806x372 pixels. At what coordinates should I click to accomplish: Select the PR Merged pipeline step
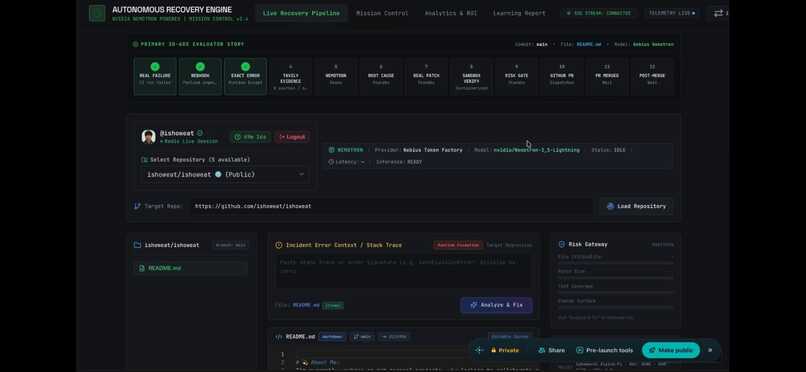click(607, 76)
